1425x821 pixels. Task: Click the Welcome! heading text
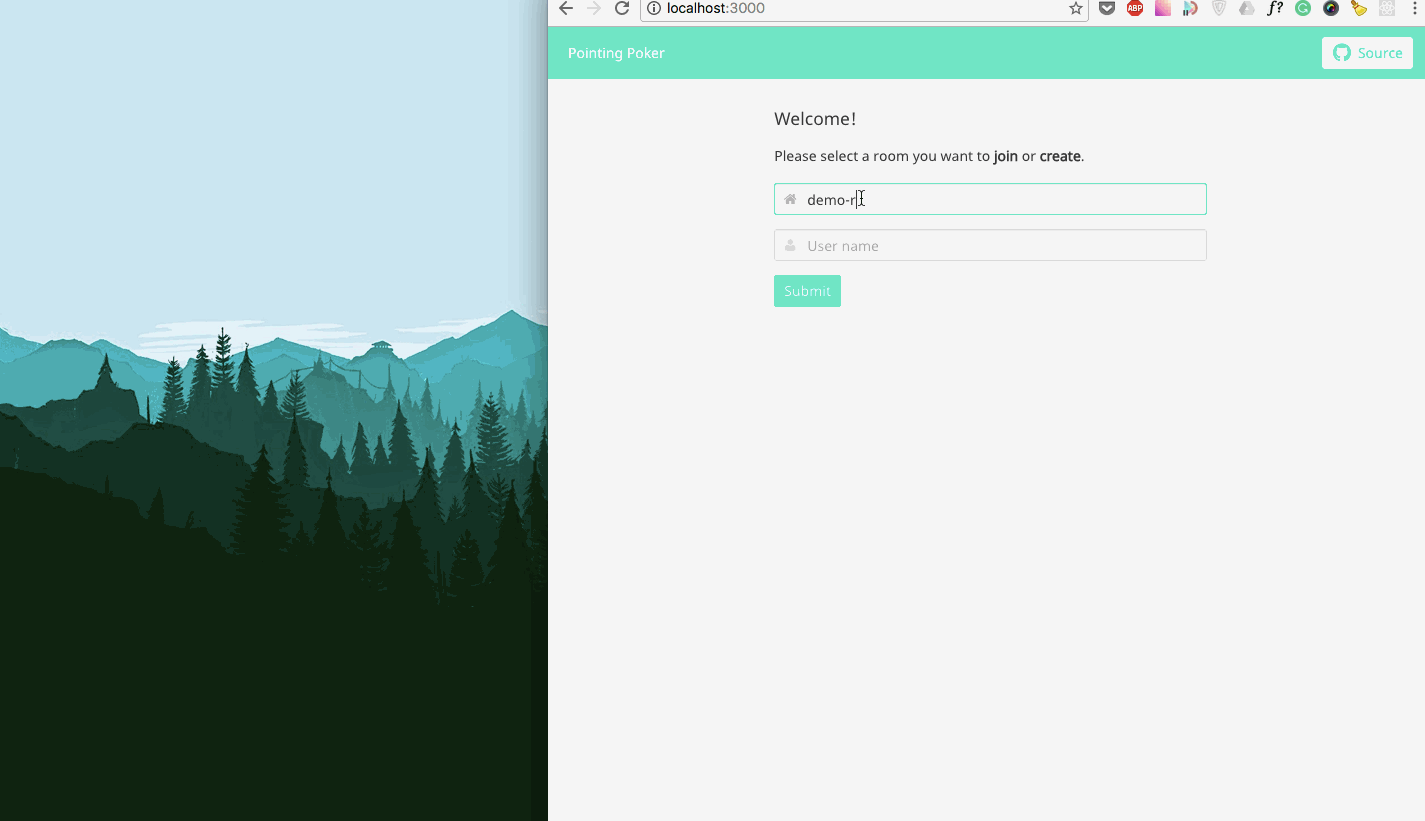[x=815, y=119]
